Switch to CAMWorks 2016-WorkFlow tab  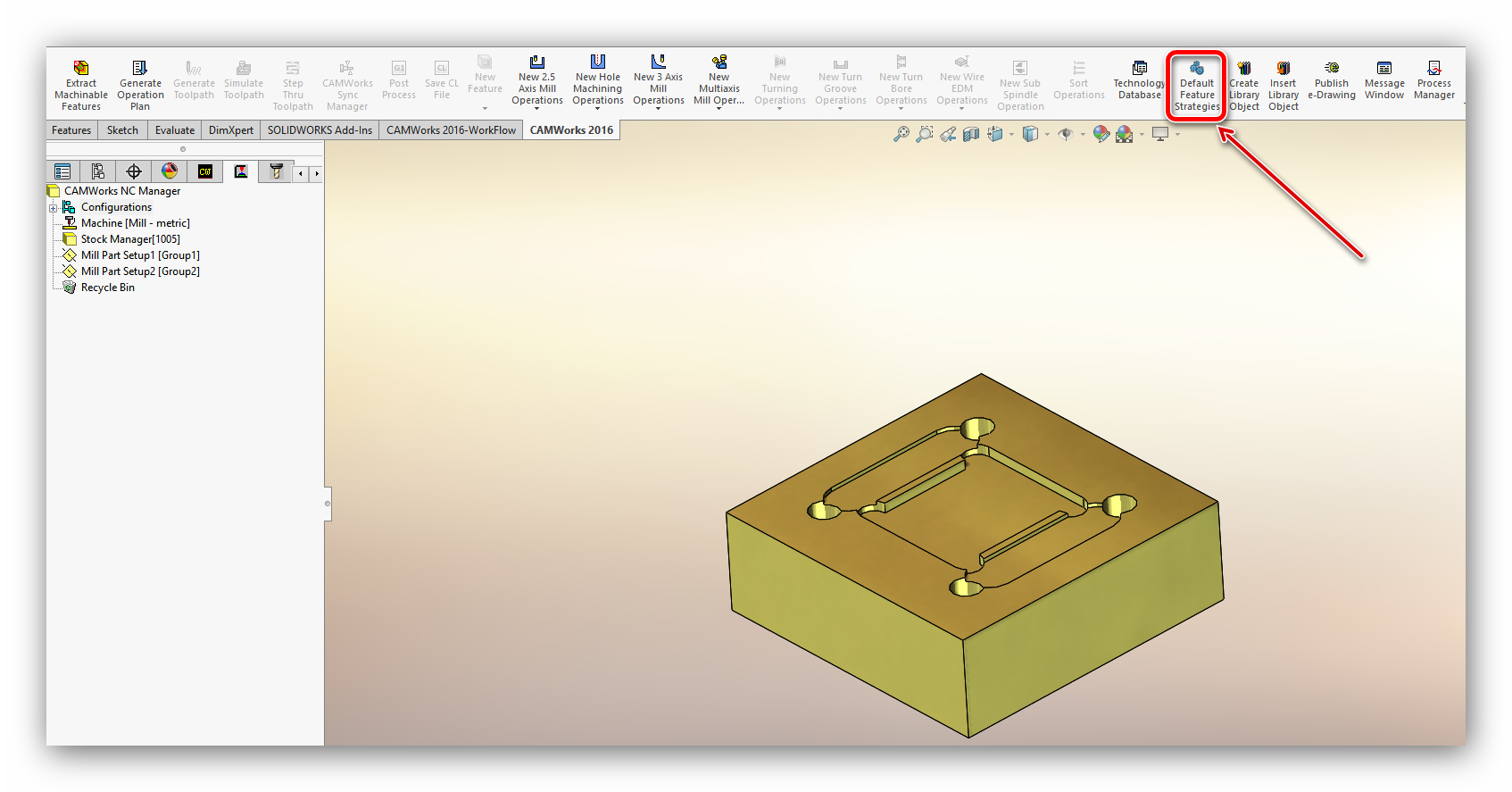click(451, 130)
